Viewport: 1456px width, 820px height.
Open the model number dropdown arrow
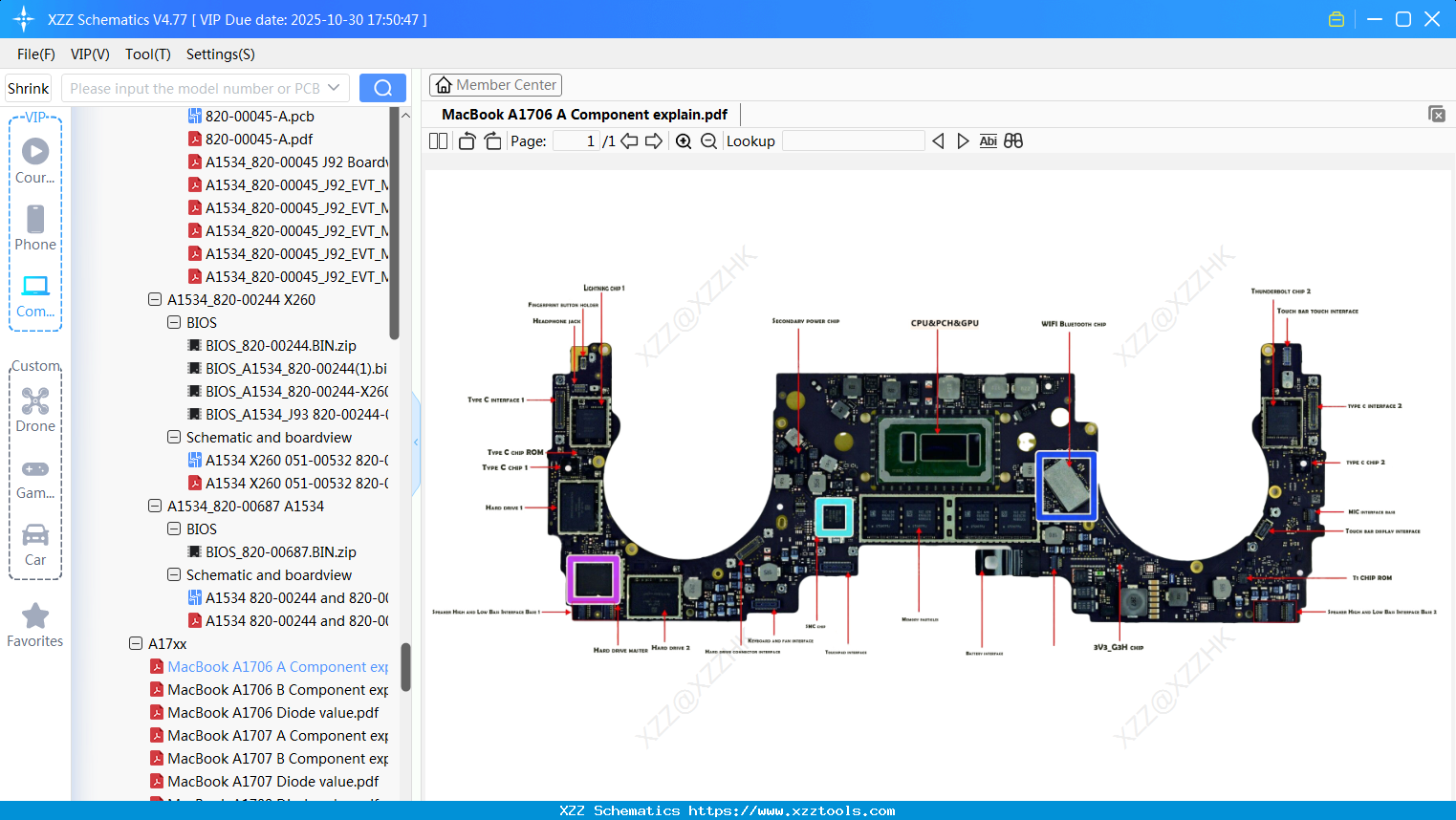coord(334,88)
